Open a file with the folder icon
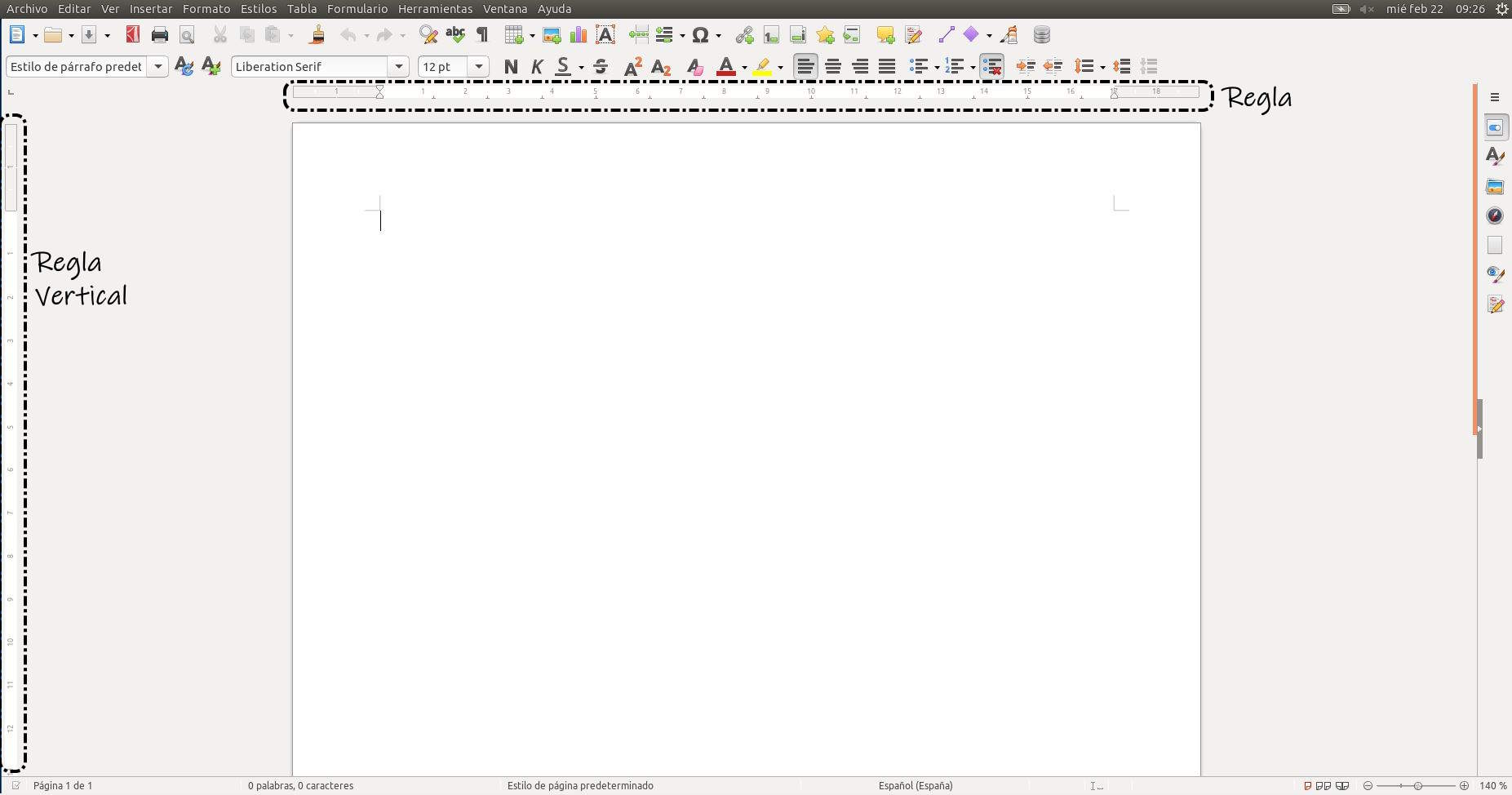 click(x=53, y=35)
